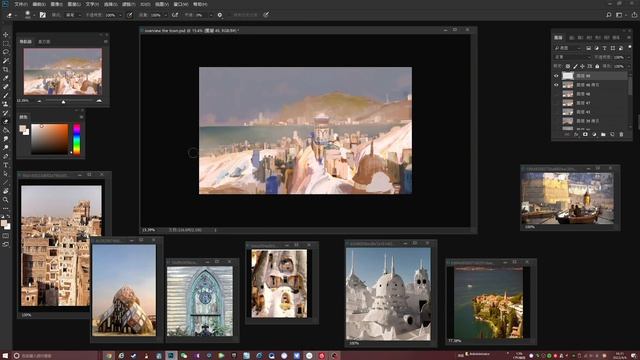Select the Pen tool

tap(6, 156)
